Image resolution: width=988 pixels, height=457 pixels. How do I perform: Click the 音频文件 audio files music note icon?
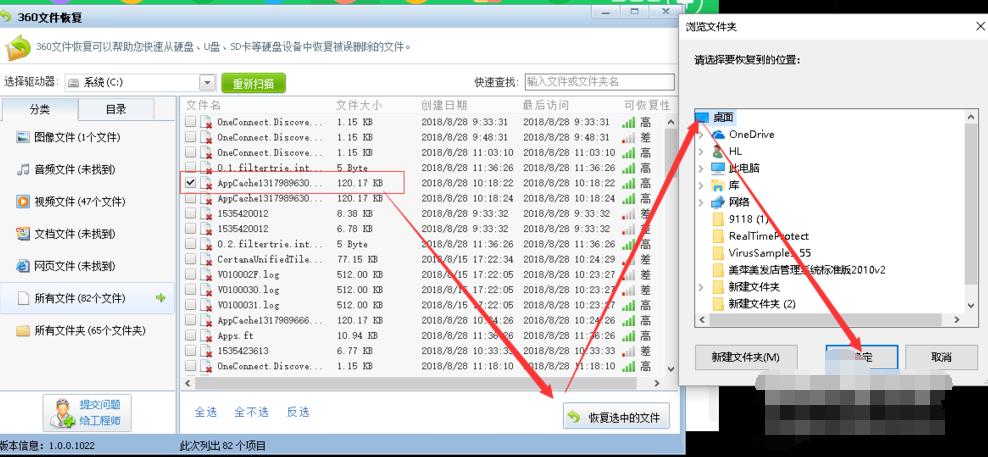click(23, 170)
